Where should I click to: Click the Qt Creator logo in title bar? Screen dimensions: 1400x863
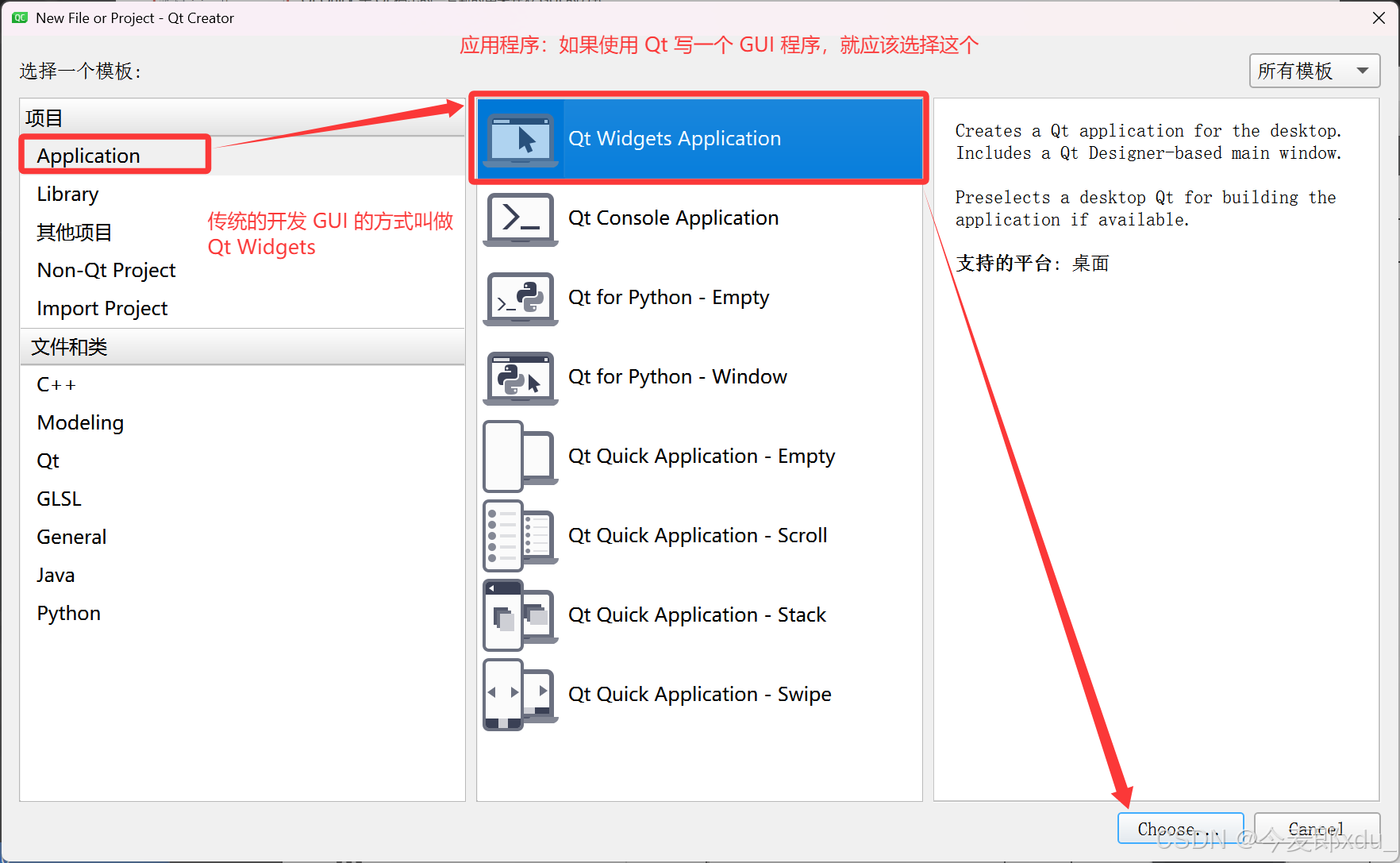pos(20,17)
